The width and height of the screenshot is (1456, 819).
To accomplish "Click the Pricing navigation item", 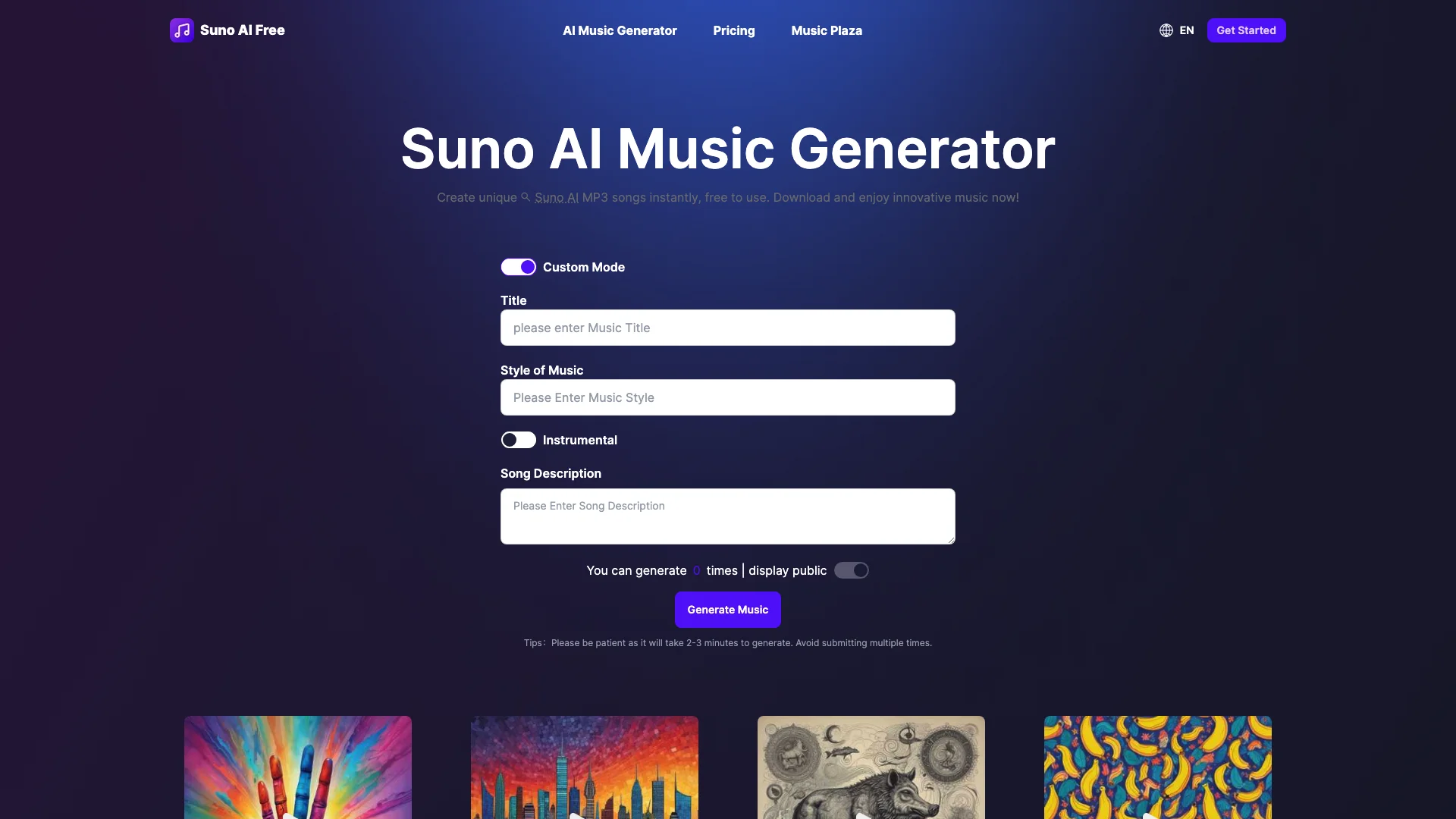I will click(734, 30).
